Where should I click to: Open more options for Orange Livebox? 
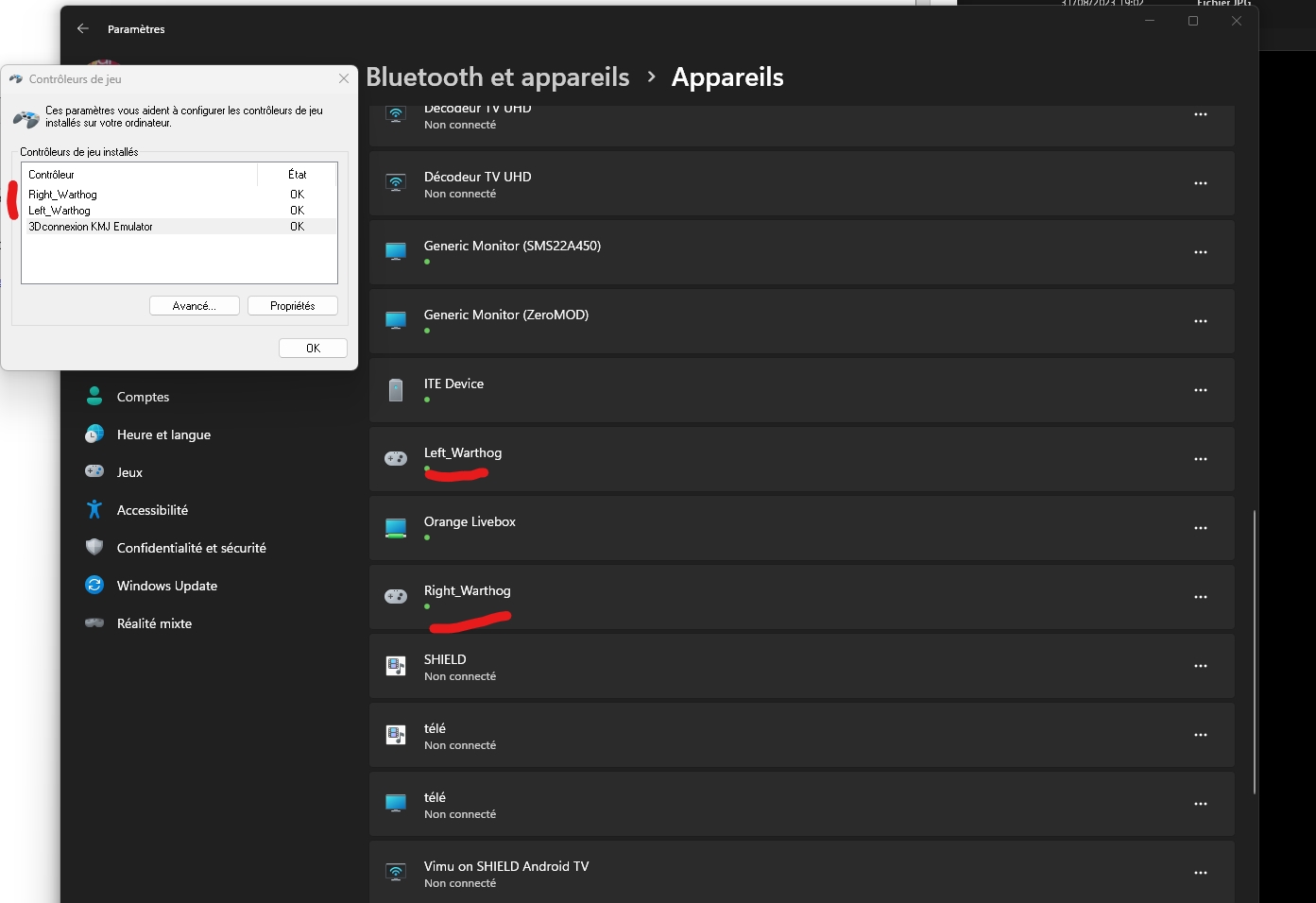click(x=1201, y=528)
